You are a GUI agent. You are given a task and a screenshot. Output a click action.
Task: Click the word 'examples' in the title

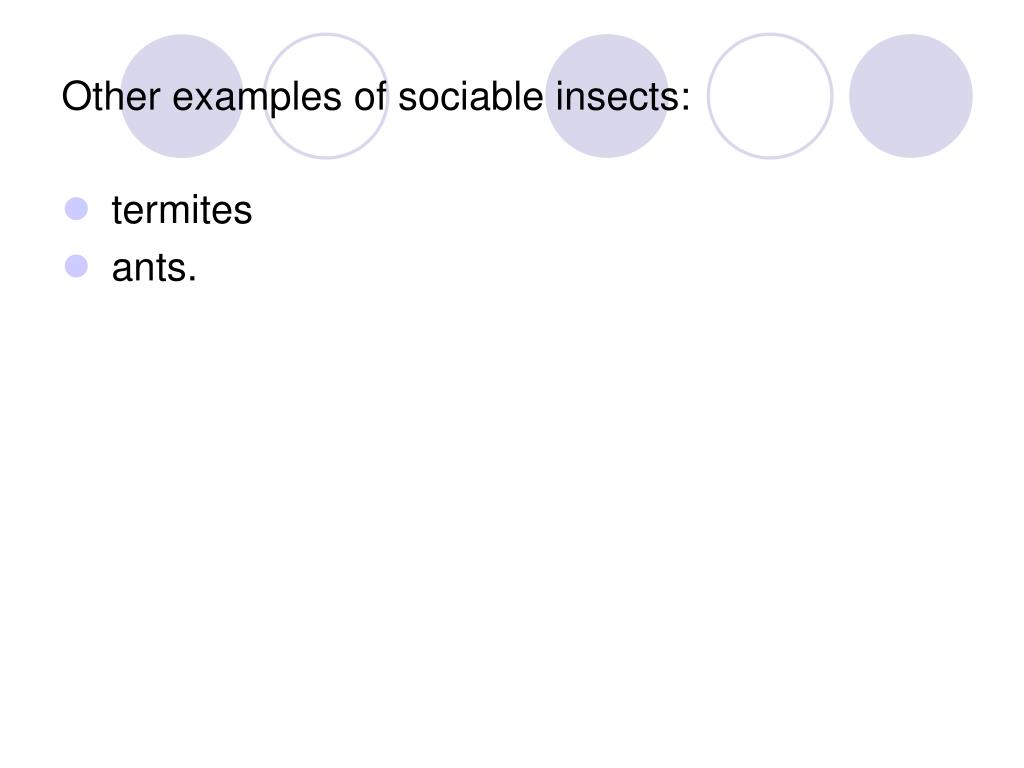pyautogui.click(x=257, y=99)
